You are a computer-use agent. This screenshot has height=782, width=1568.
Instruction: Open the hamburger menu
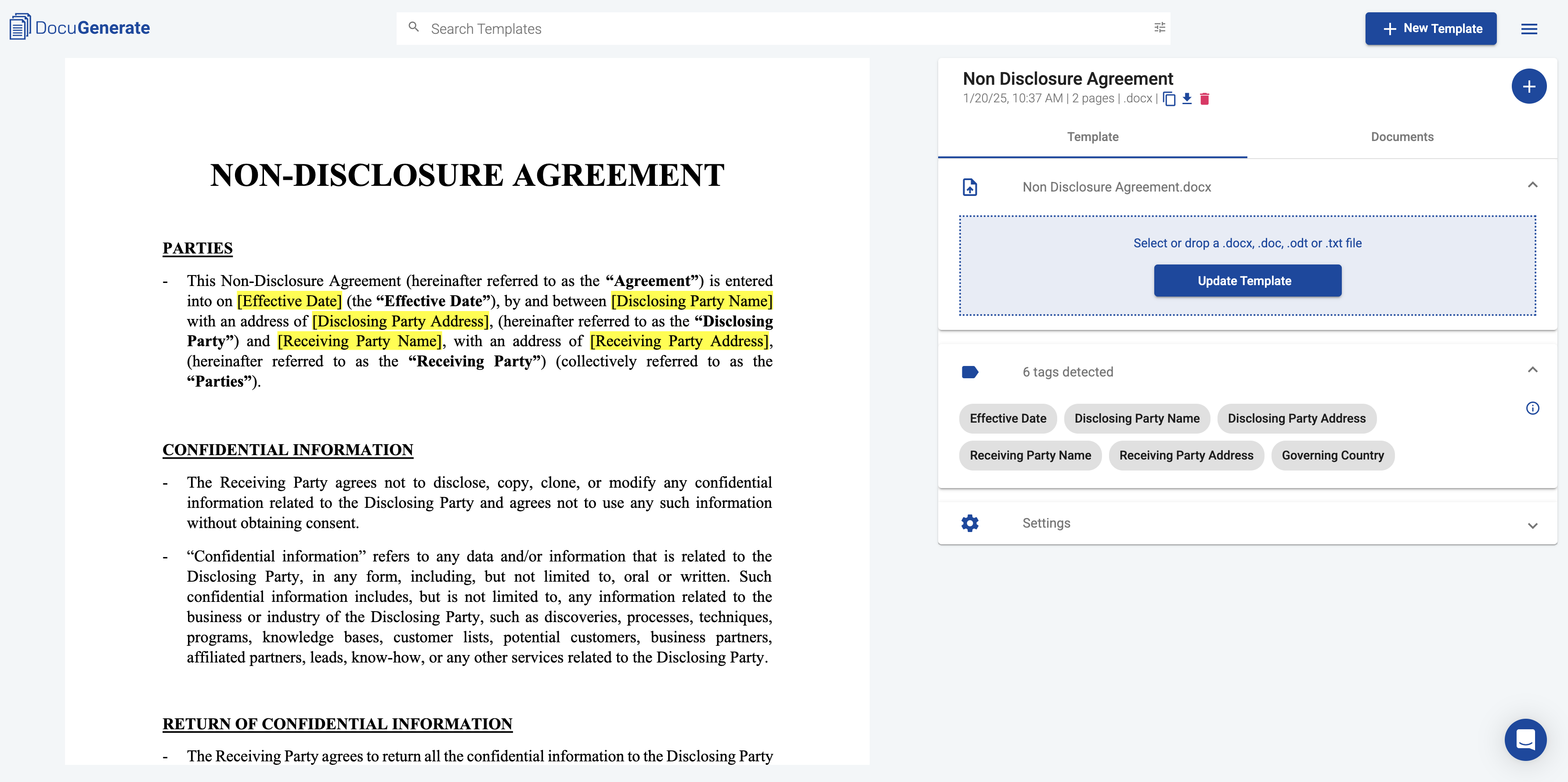coord(1529,29)
